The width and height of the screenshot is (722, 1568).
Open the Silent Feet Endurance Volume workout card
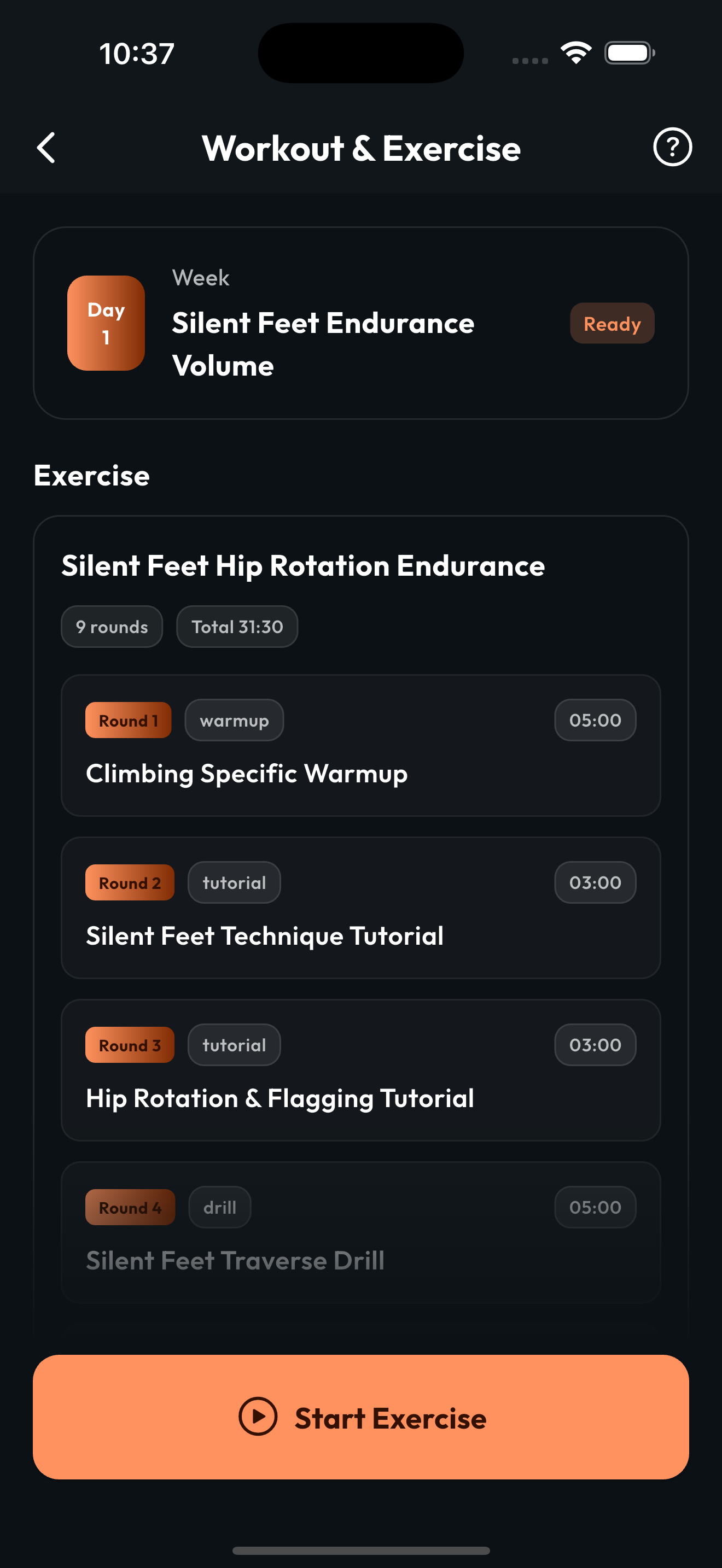click(361, 323)
